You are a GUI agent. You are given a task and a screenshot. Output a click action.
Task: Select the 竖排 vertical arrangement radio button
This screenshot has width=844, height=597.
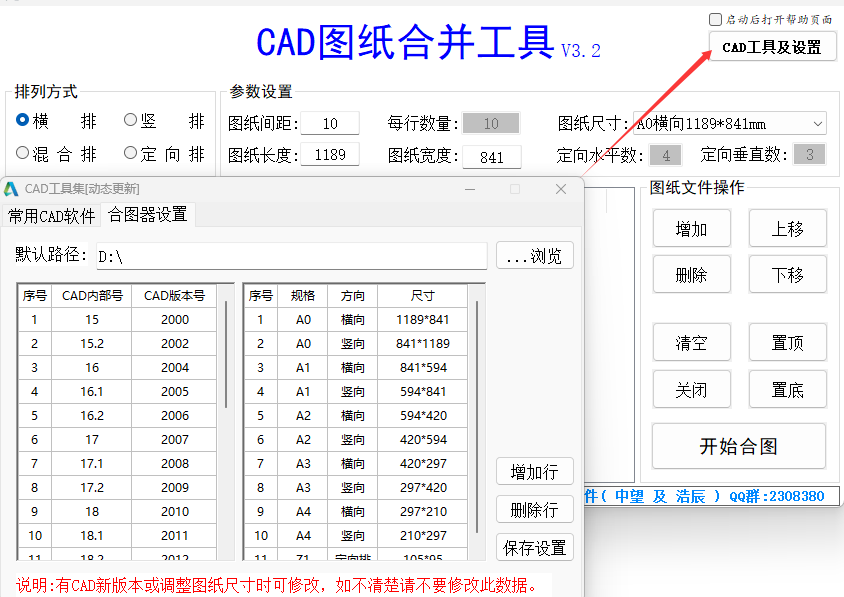131,120
